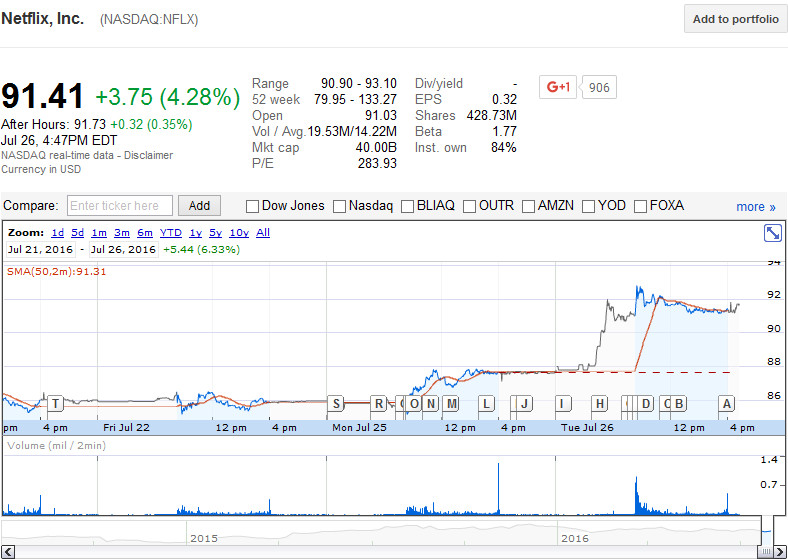The image size is (788, 559).
Task: Click the 52 week range 79.95 - 133.27
Action: (x=355, y=99)
